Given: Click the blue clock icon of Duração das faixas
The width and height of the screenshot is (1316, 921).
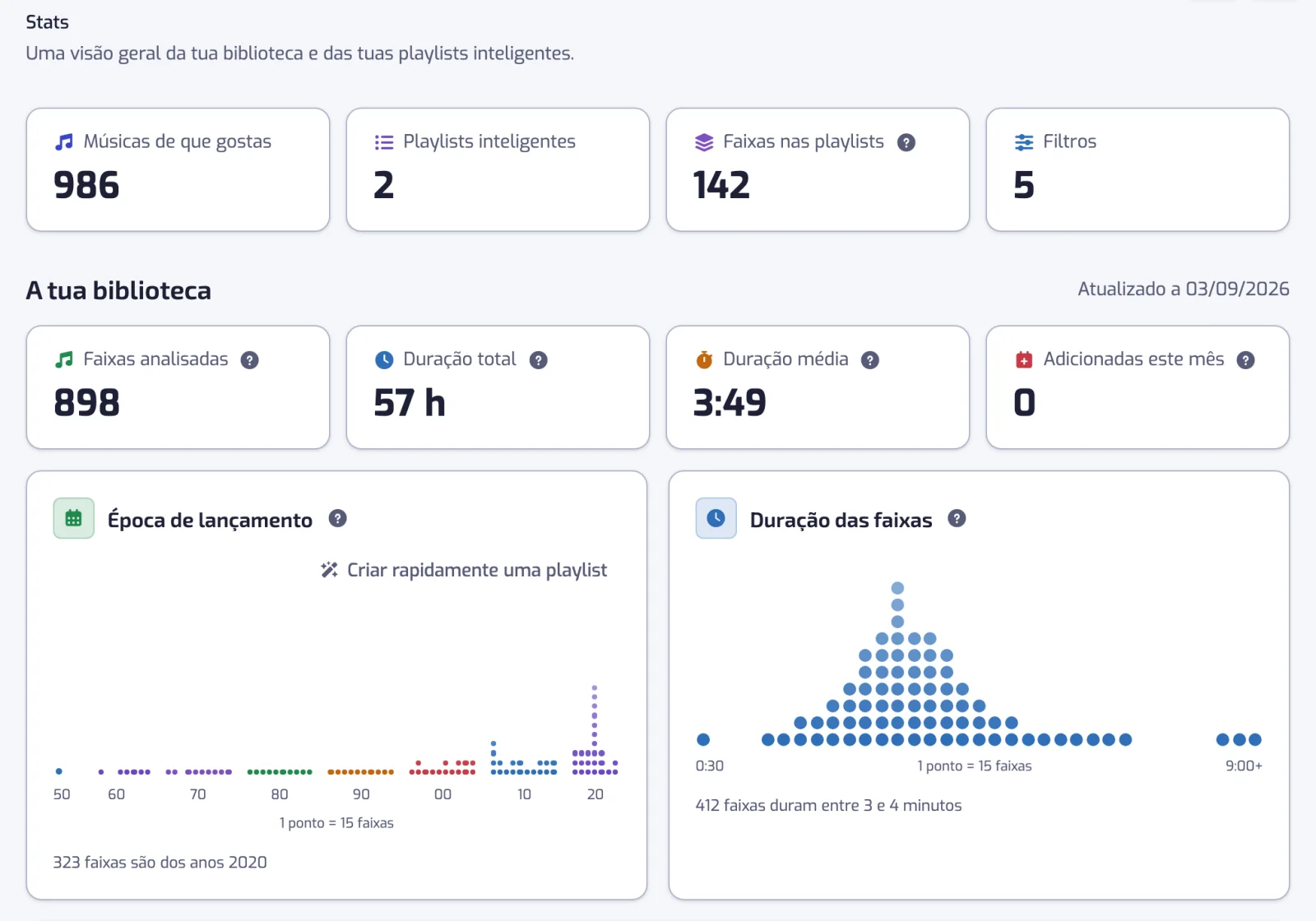Looking at the screenshot, I should 716,518.
